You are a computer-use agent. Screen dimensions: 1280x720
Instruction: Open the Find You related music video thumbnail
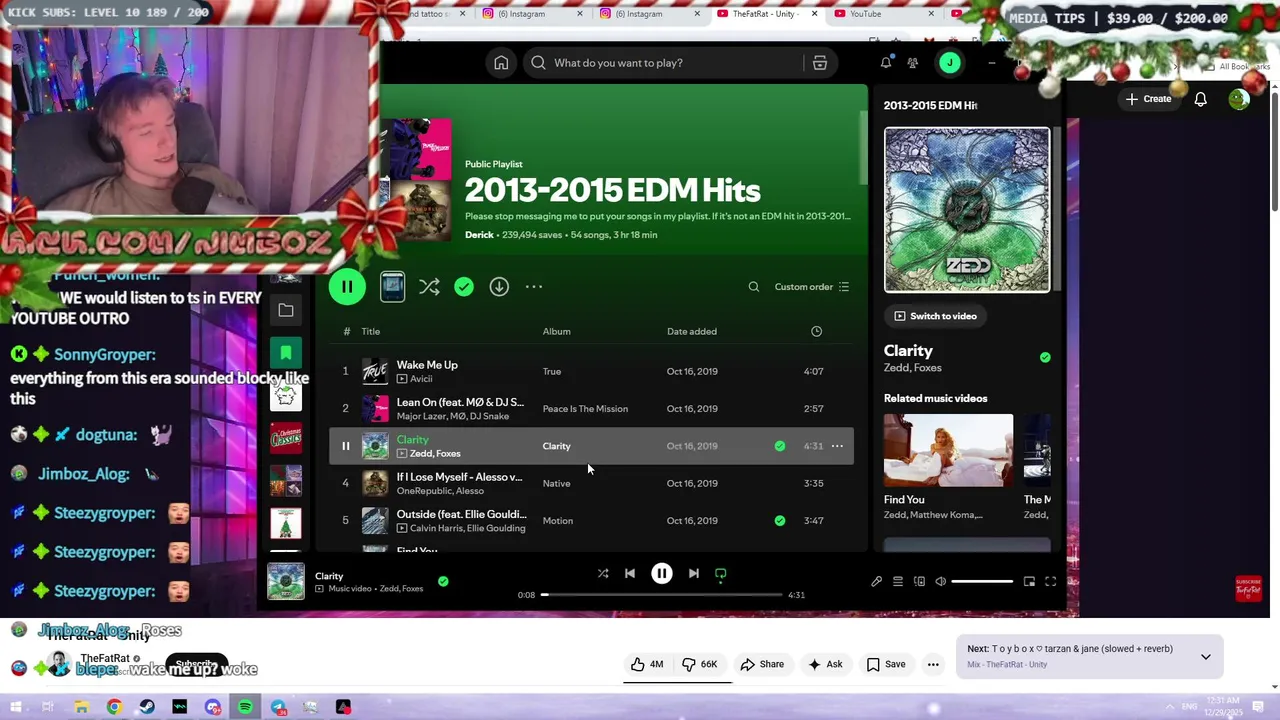[x=948, y=450]
